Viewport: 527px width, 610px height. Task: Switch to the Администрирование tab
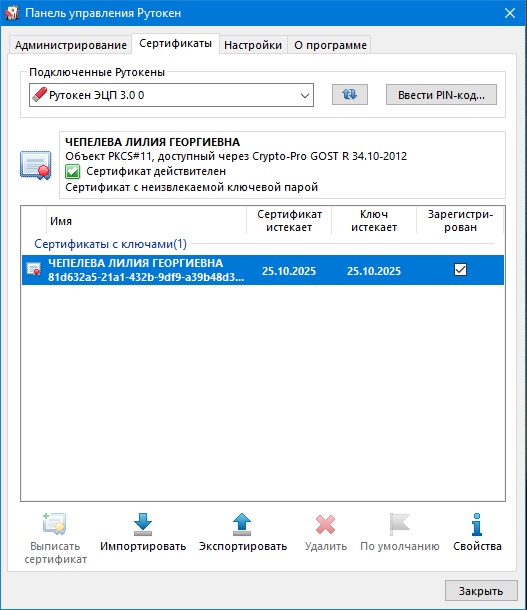[71, 45]
